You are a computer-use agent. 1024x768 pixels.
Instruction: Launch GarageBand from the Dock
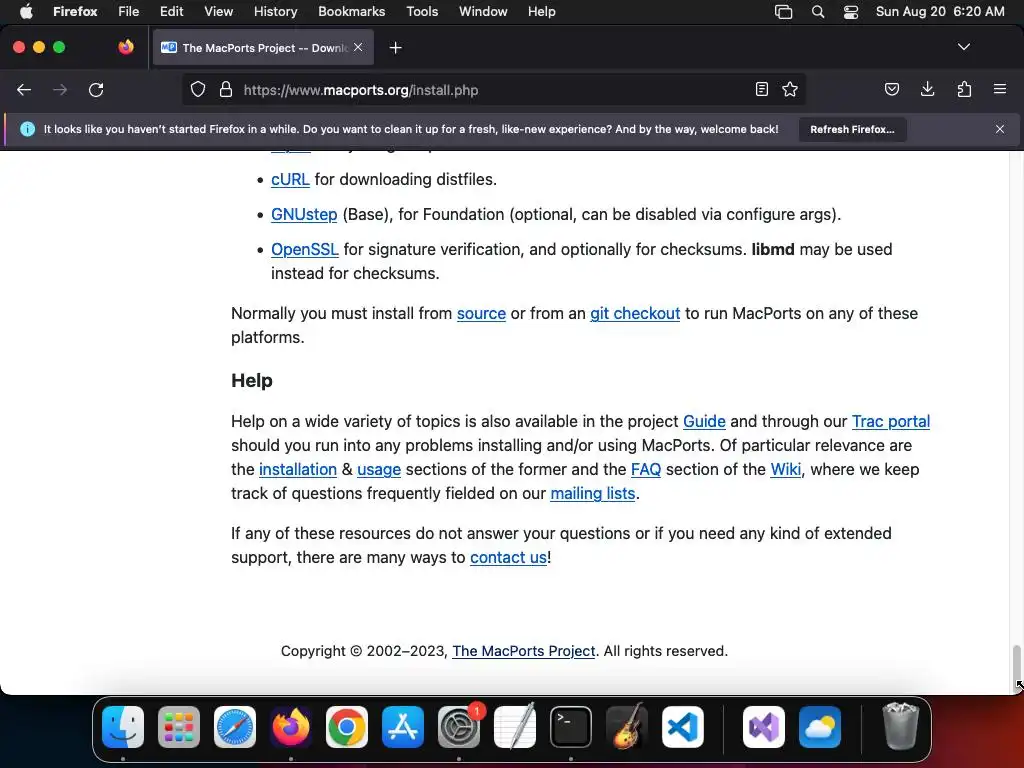pos(626,727)
